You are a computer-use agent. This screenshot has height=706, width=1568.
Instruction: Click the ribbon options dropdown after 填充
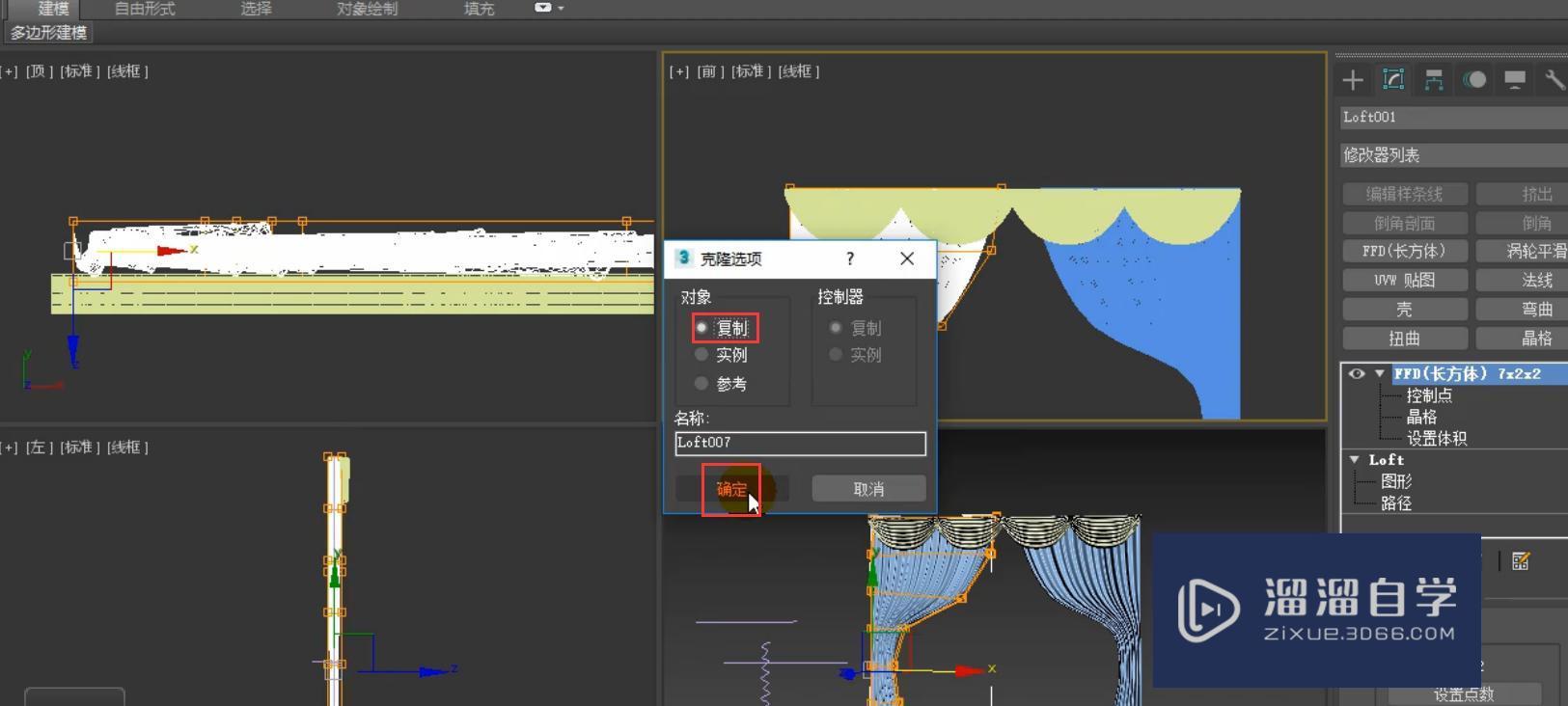[549, 8]
